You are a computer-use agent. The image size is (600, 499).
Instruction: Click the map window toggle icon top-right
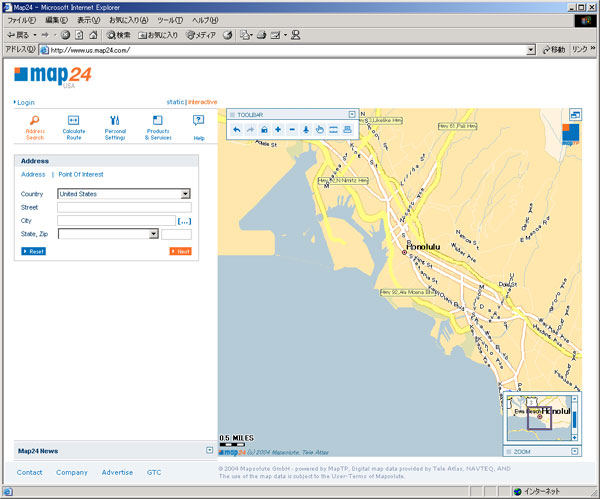[575, 114]
